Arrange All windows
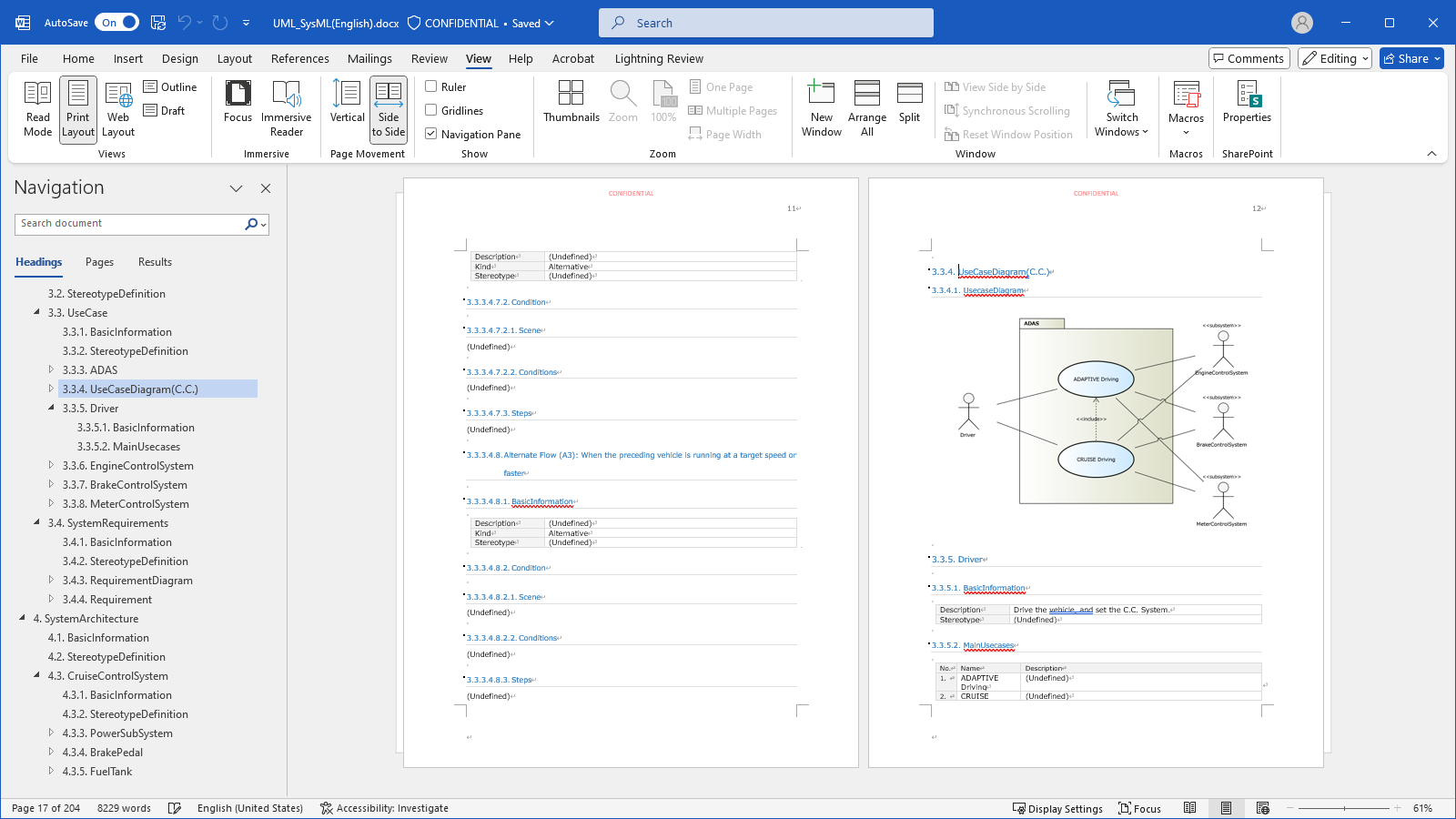This screenshot has width=1456, height=819. 866,108
